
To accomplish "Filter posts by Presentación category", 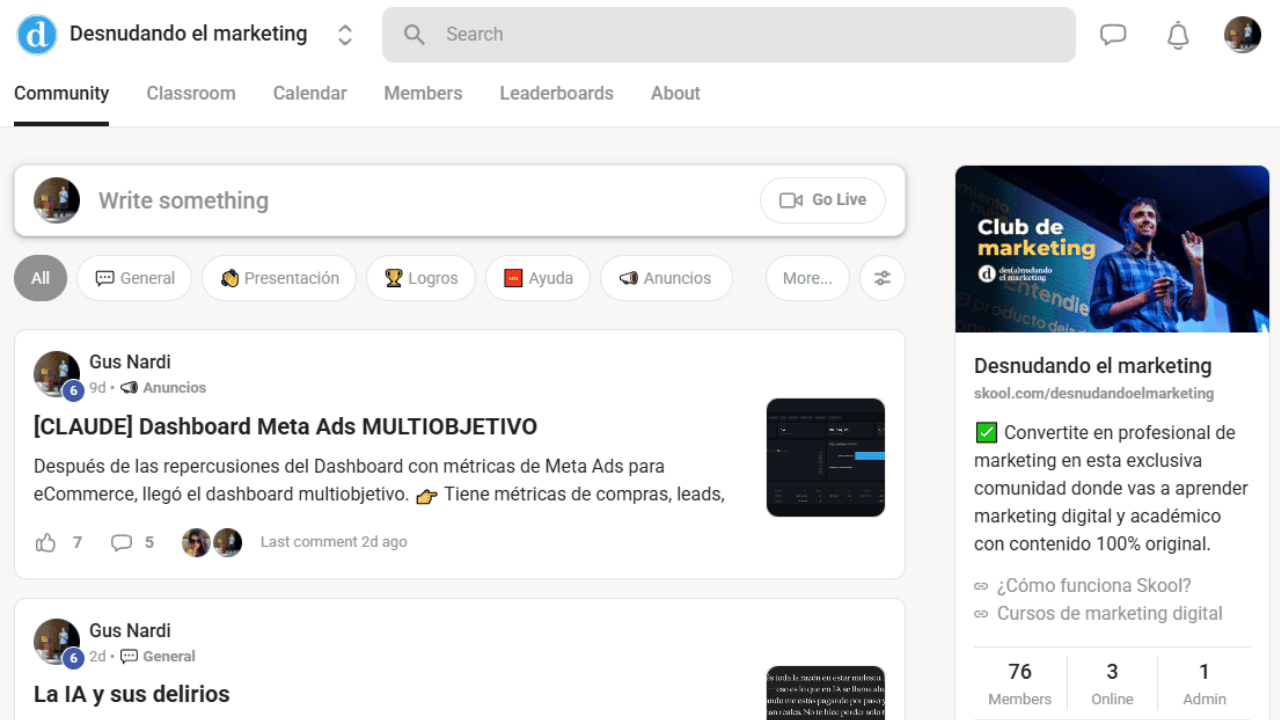I will pyautogui.click(x=279, y=278).
